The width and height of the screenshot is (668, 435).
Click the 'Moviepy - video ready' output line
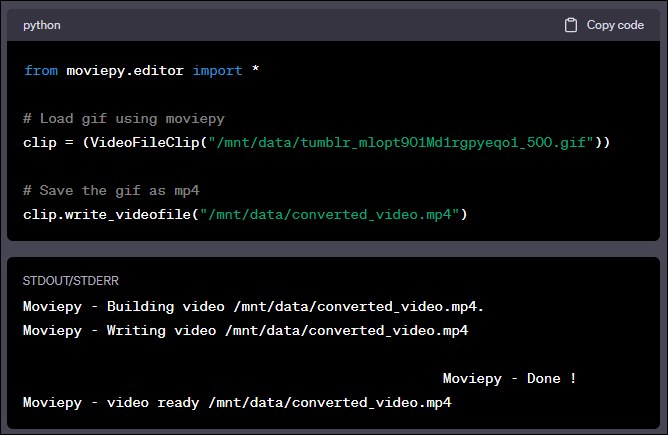[237, 403]
